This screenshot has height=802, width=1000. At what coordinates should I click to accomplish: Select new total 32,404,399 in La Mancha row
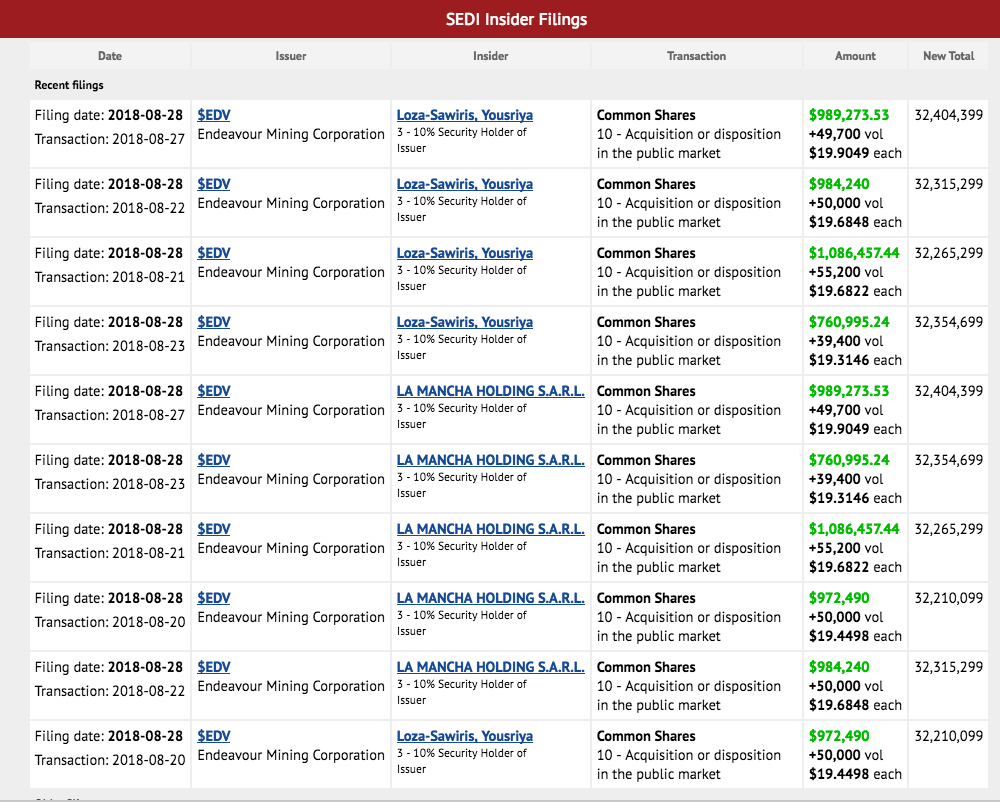(x=948, y=391)
